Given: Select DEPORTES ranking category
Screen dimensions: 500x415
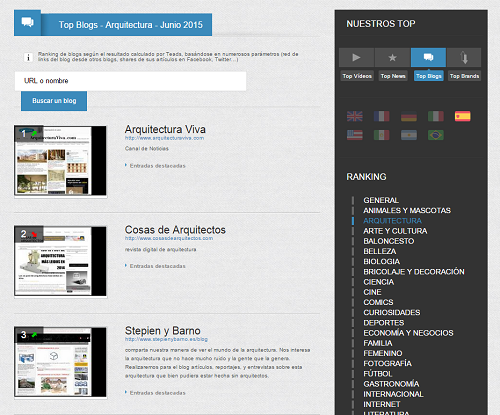Looking at the screenshot, I should [384, 323].
